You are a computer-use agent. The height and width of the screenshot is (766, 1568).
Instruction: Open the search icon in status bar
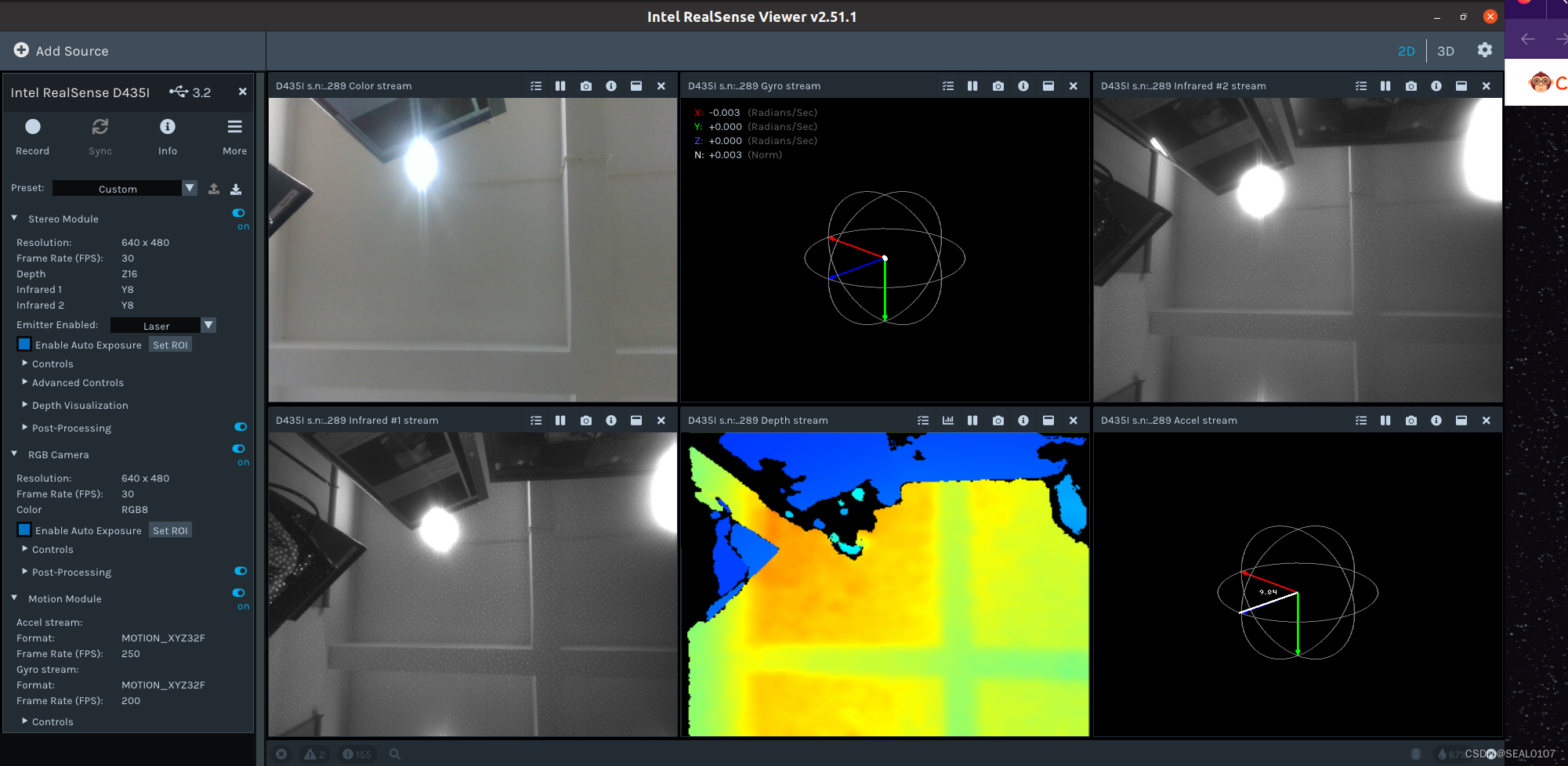pos(395,754)
